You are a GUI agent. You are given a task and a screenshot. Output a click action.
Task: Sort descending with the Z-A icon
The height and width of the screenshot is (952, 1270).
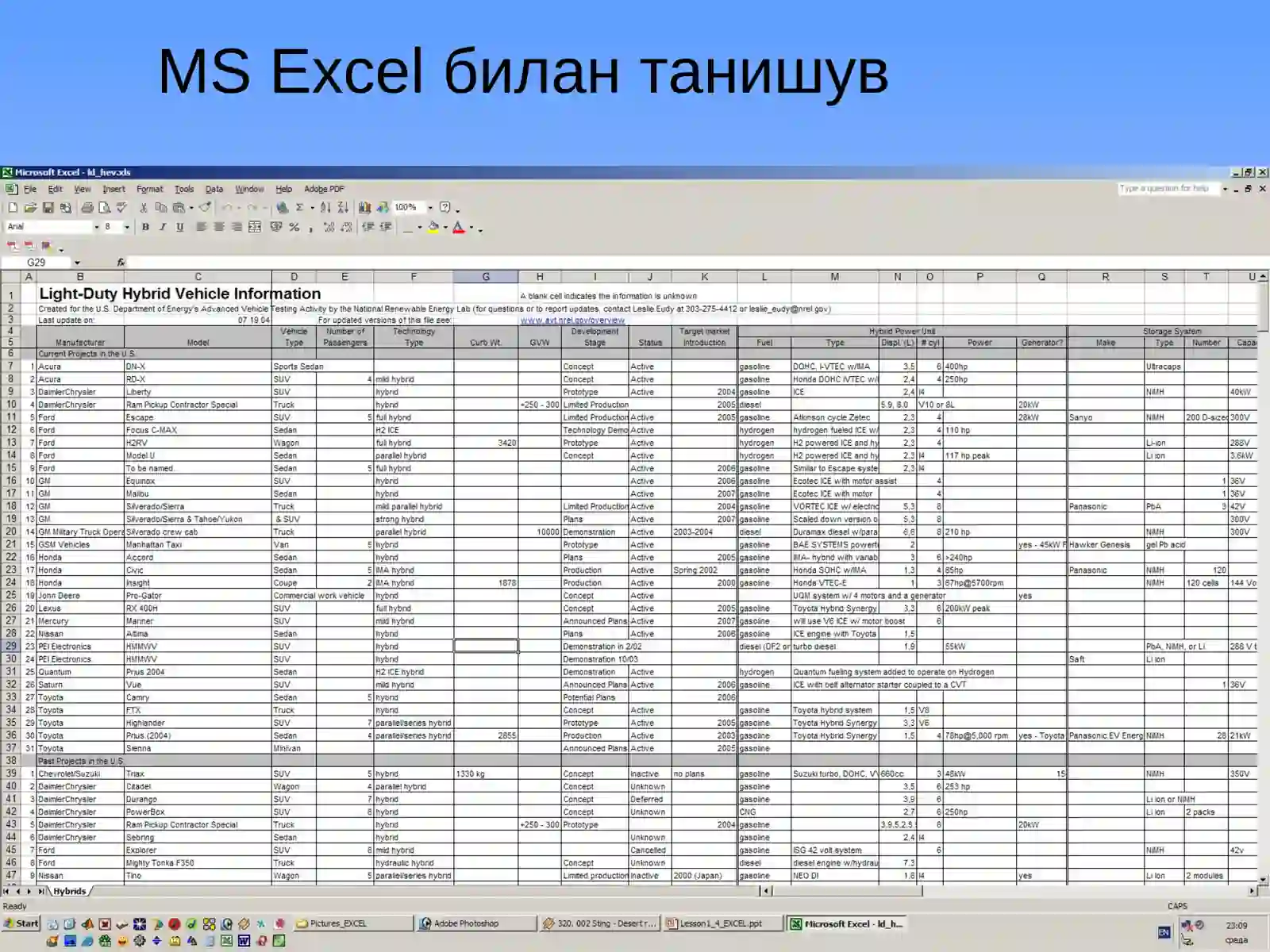coord(343,208)
